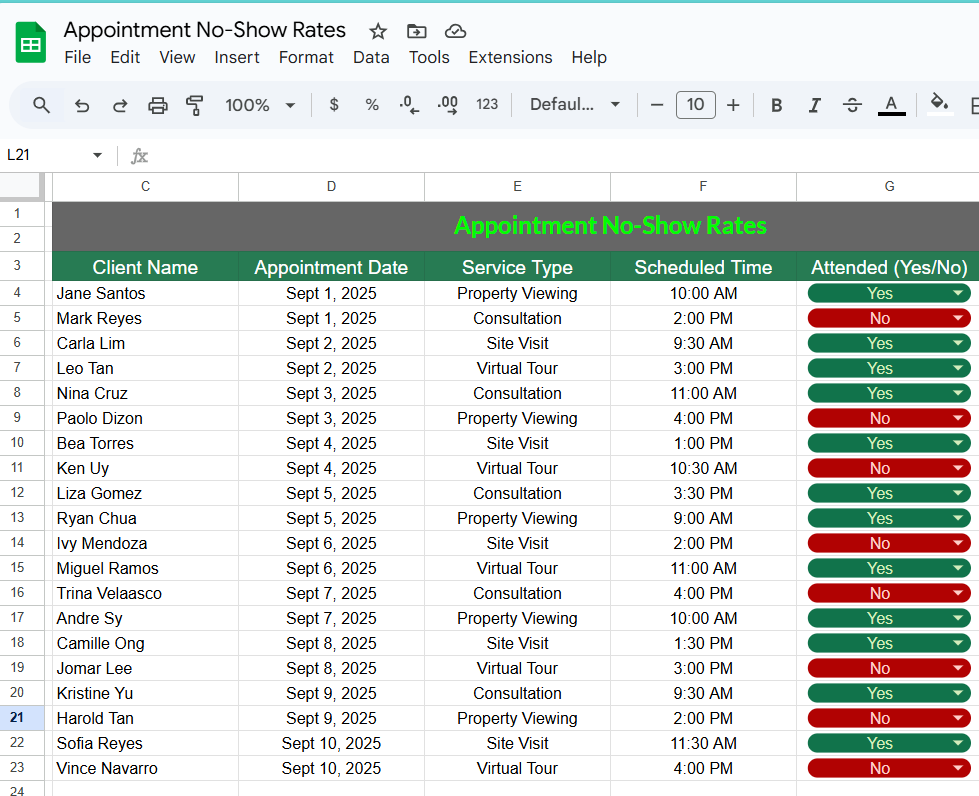Open the Google Sheets home icon
979x796 pixels.
(x=31, y=42)
